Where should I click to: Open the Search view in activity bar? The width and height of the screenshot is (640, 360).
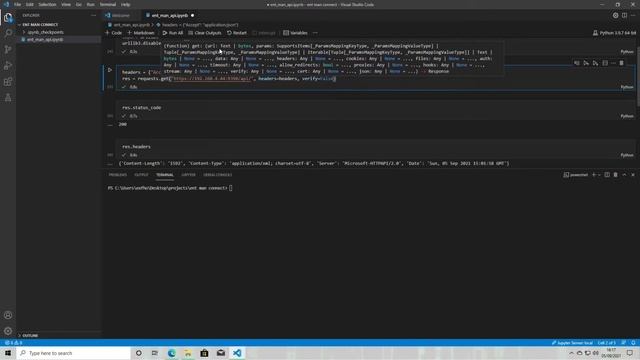[x=8, y=33]
